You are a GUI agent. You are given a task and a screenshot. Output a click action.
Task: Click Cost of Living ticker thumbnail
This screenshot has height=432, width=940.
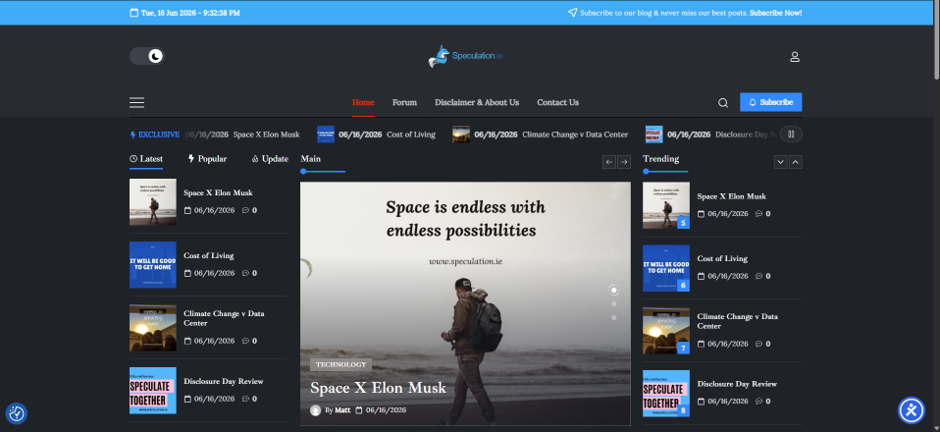[326, 134]
